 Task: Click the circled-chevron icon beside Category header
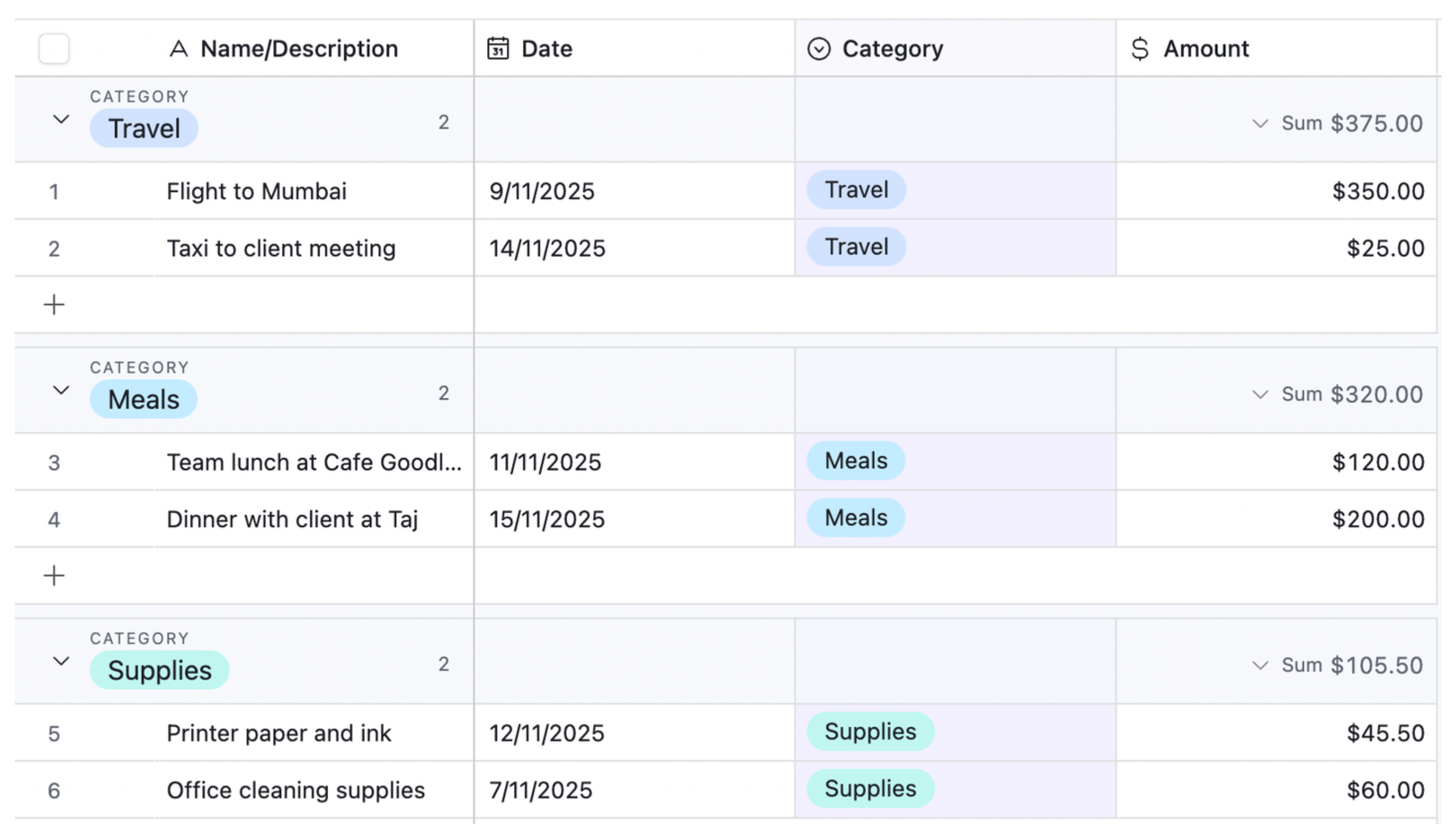click(x=819, y=49)
